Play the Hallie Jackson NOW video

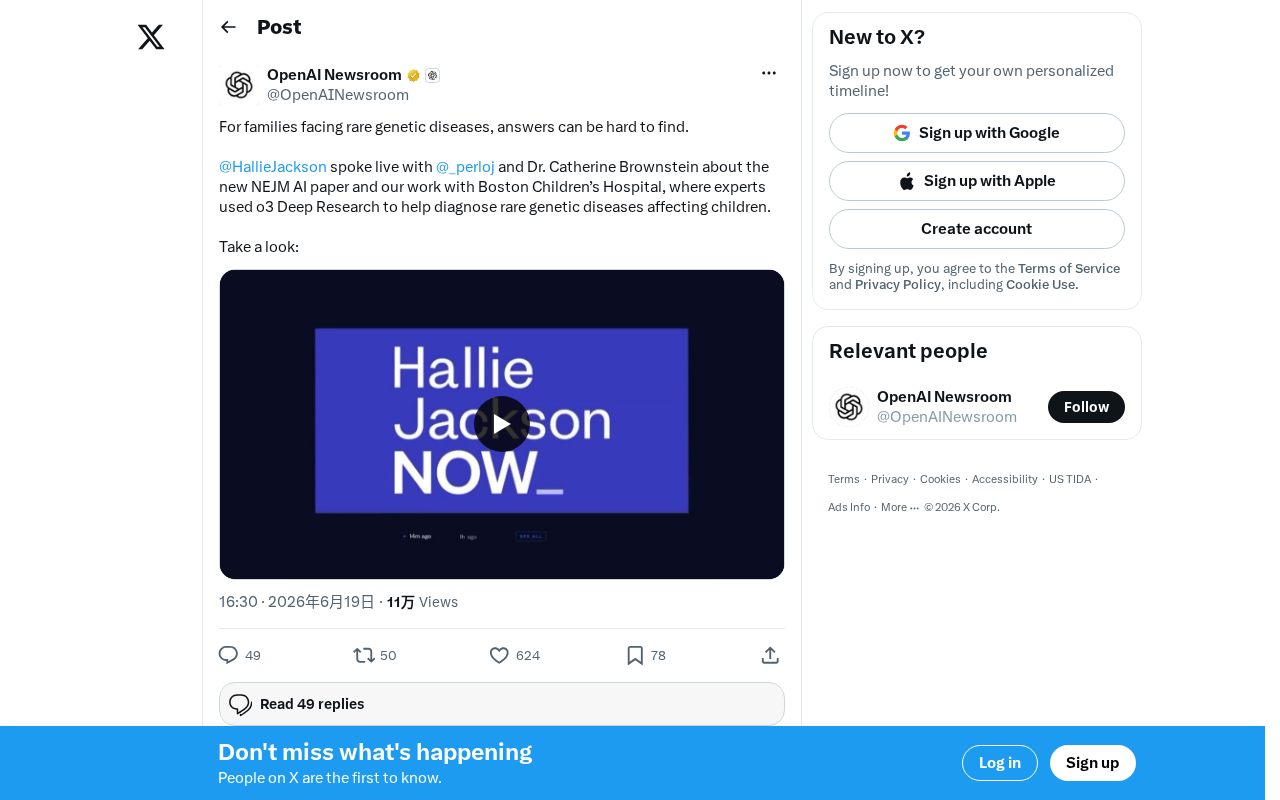point(502,424)
